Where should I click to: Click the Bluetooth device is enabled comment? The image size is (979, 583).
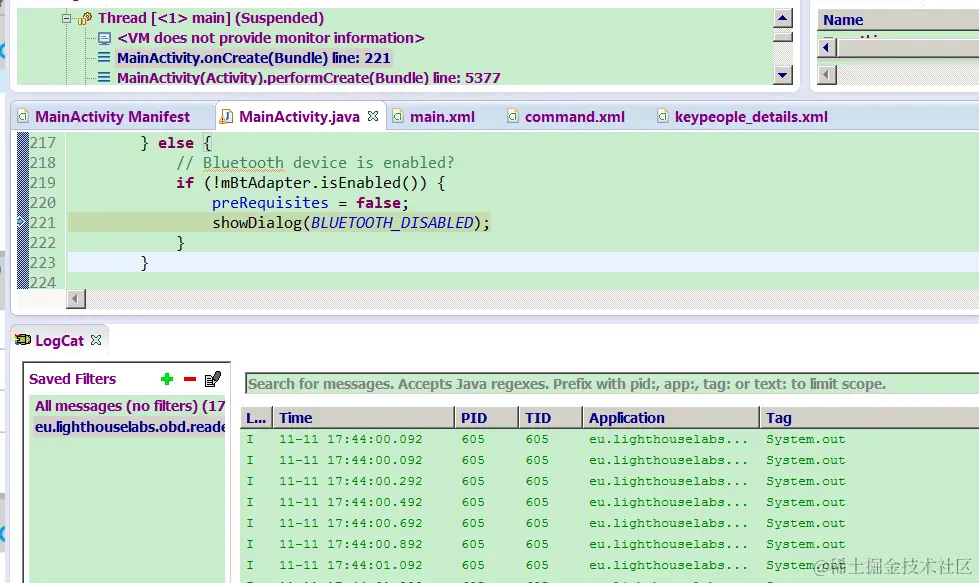[x=315, y=163]
